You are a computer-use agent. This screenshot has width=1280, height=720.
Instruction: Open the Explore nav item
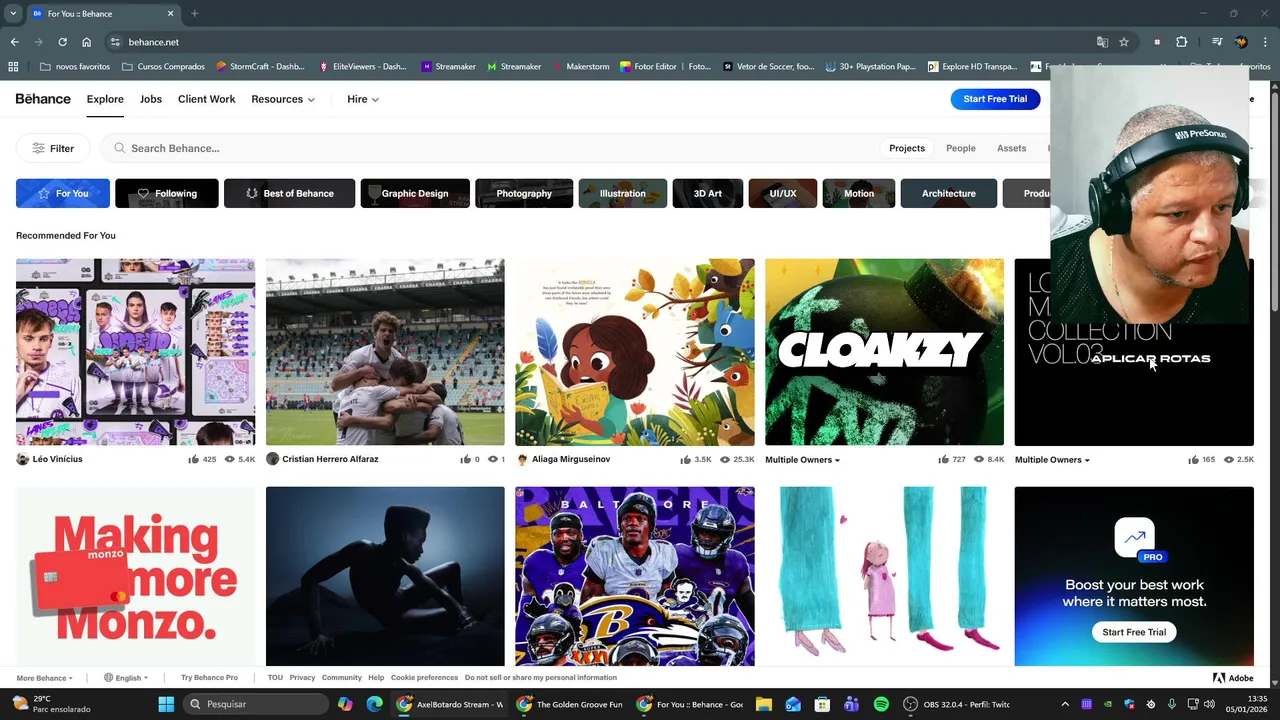coord(105,99)
